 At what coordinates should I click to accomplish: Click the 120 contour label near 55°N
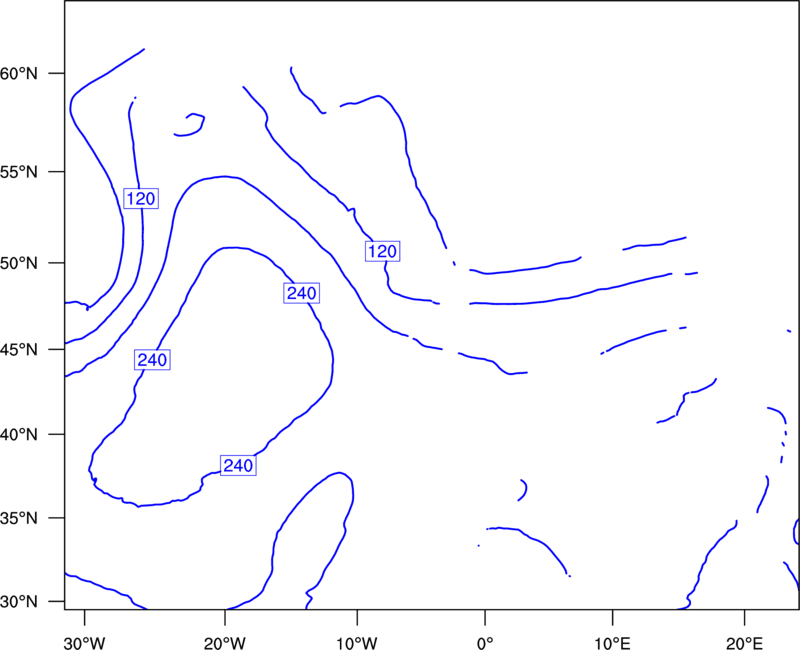pos(141,198)
